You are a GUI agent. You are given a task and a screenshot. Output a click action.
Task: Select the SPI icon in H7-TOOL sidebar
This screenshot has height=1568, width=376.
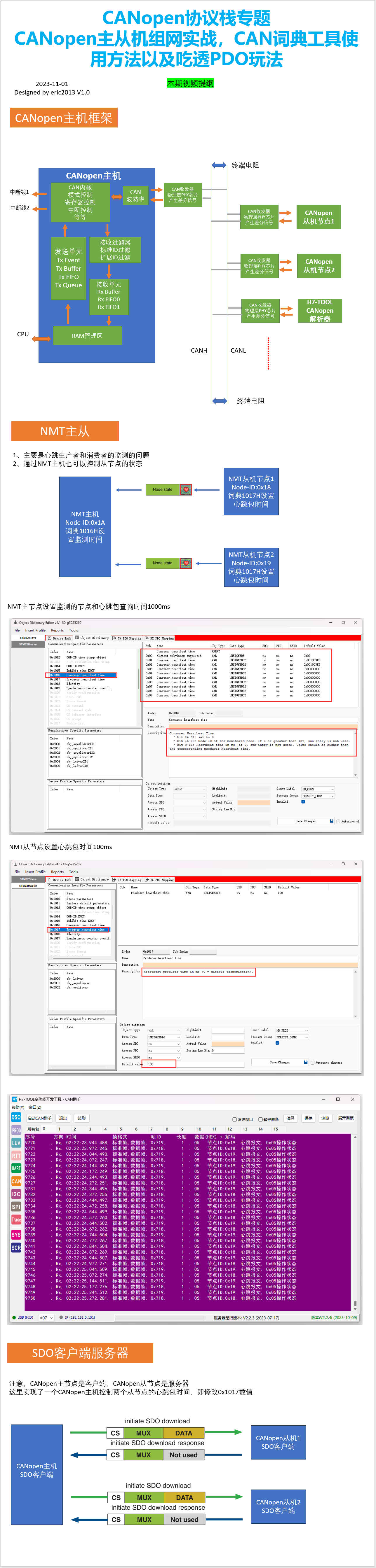coord(16,1207)
